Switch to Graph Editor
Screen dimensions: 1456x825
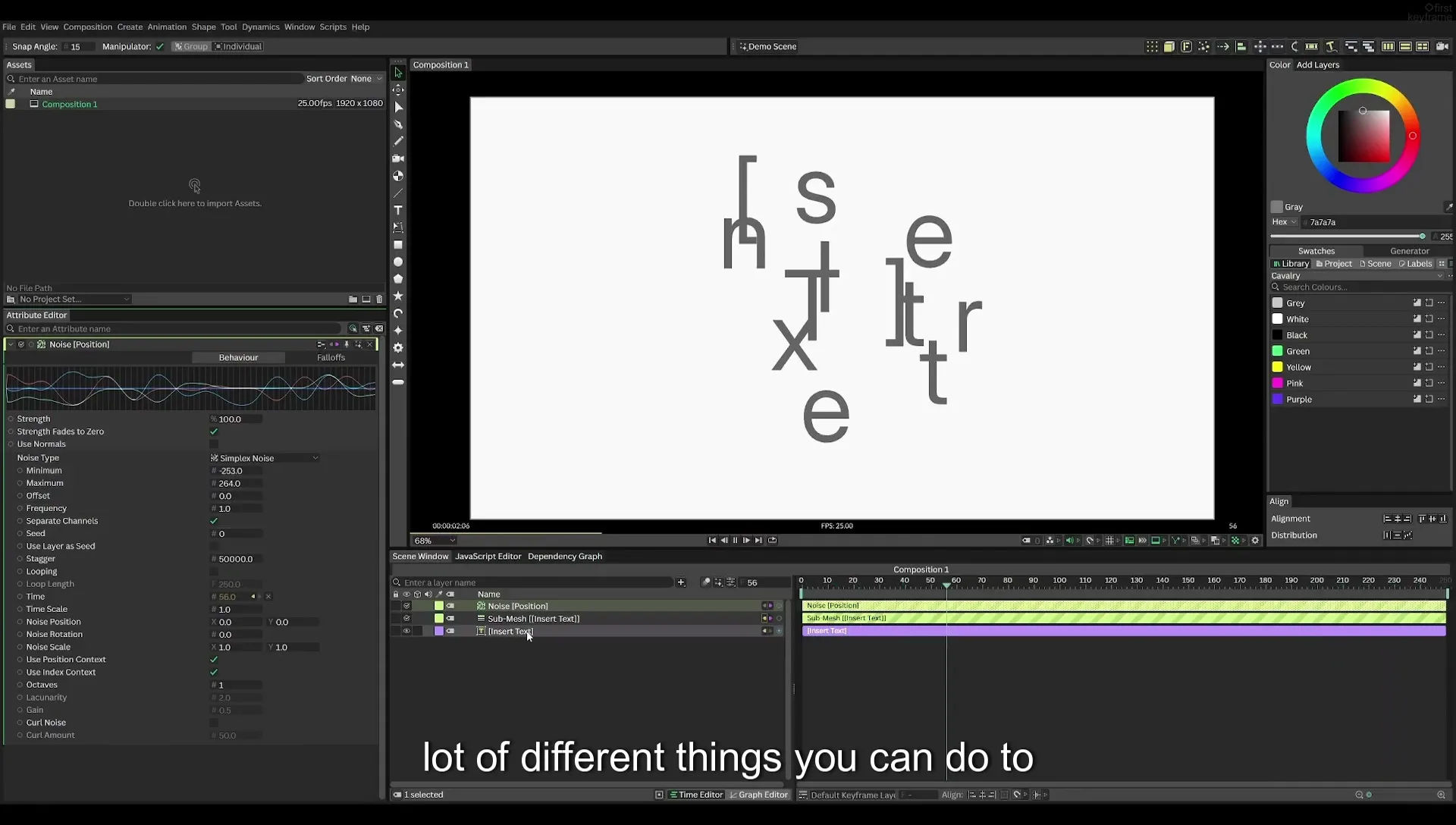click(758, 795)
